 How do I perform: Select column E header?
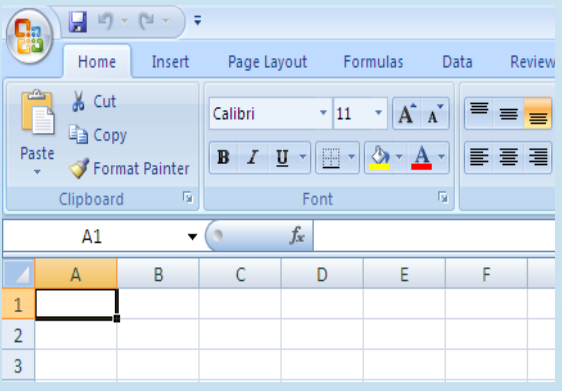click(404, 274)
